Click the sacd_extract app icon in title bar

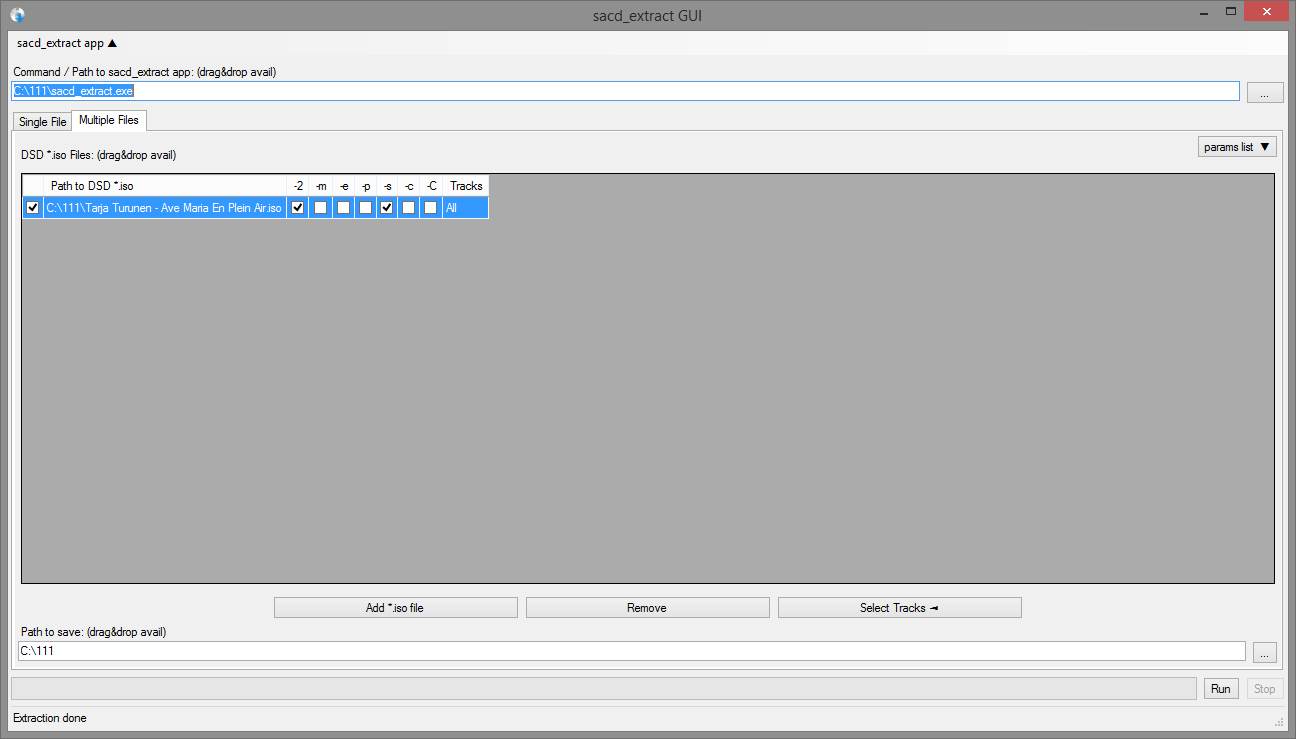[x=17, y=15]
